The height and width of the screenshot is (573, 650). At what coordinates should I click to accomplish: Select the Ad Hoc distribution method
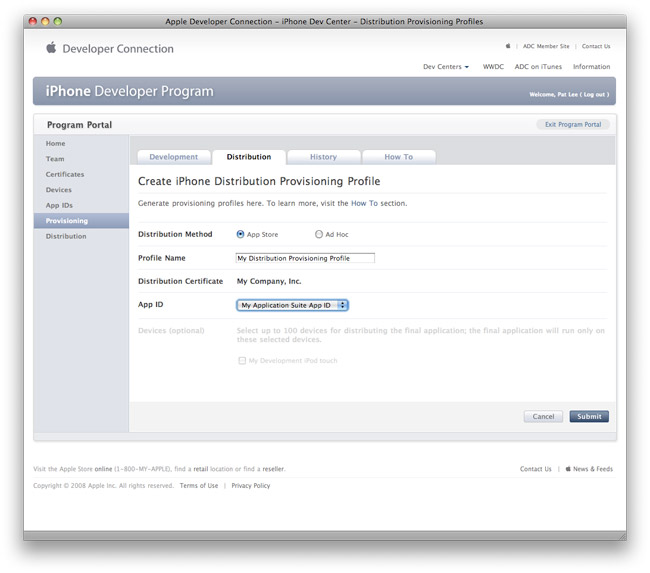click(x=319, y=234)
